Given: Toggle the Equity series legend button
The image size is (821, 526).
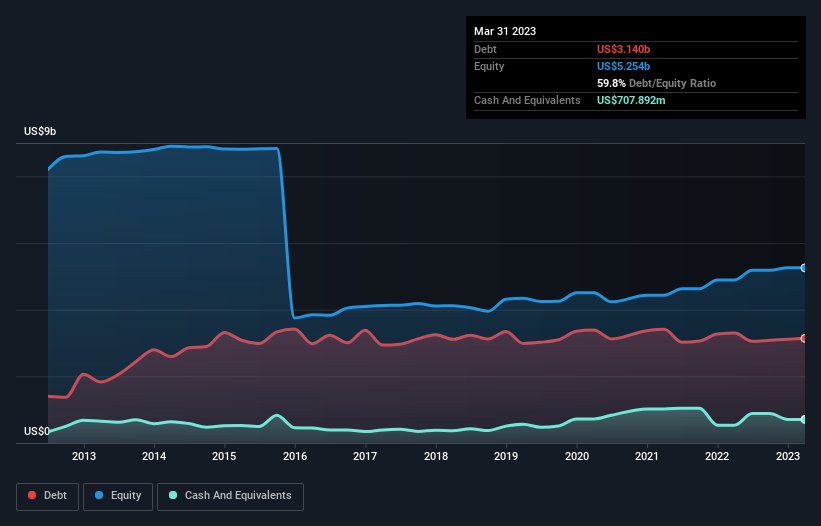Looking at the screenshot, I should tap(118, 496).
